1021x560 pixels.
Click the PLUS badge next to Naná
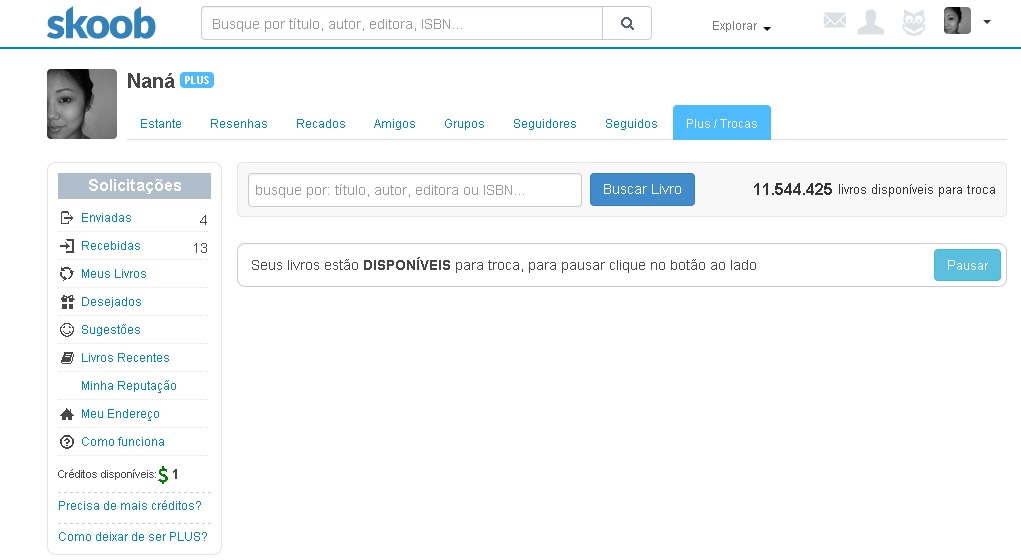[x=197, y=80]
